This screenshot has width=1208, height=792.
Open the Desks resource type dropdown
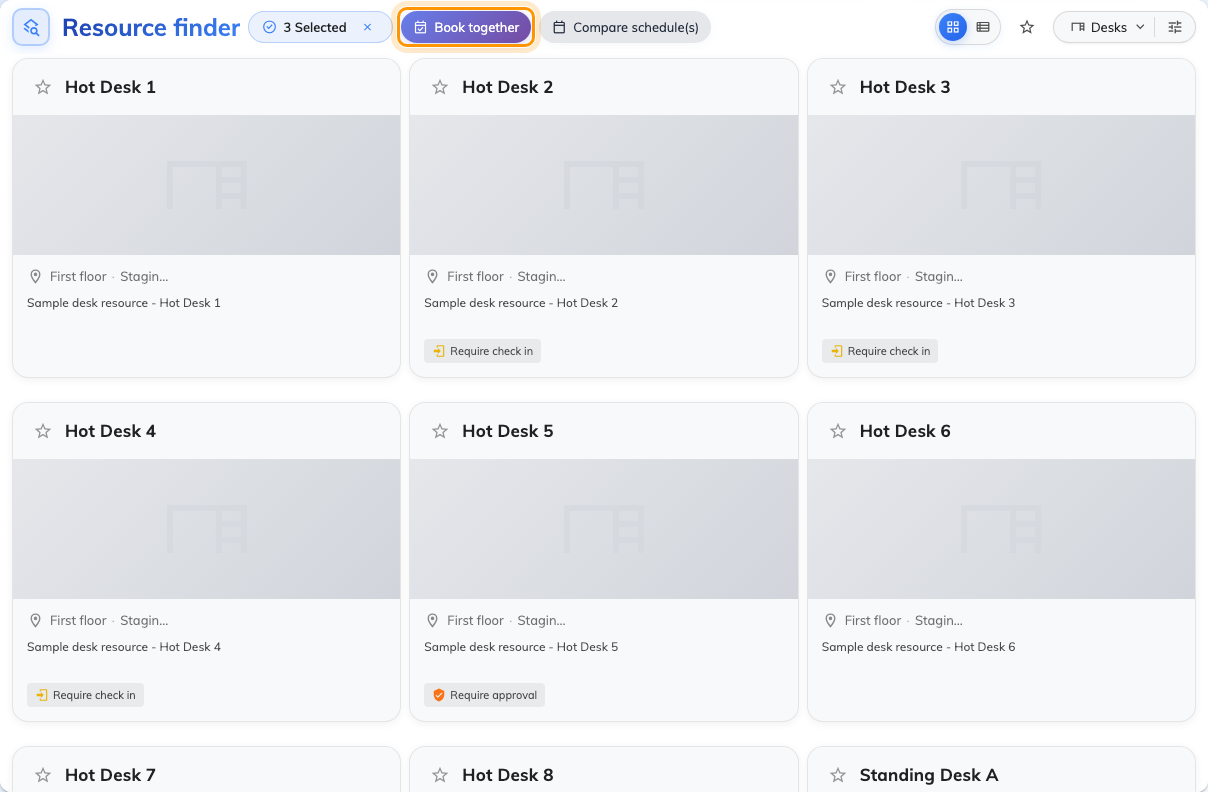coord(1107,27)
